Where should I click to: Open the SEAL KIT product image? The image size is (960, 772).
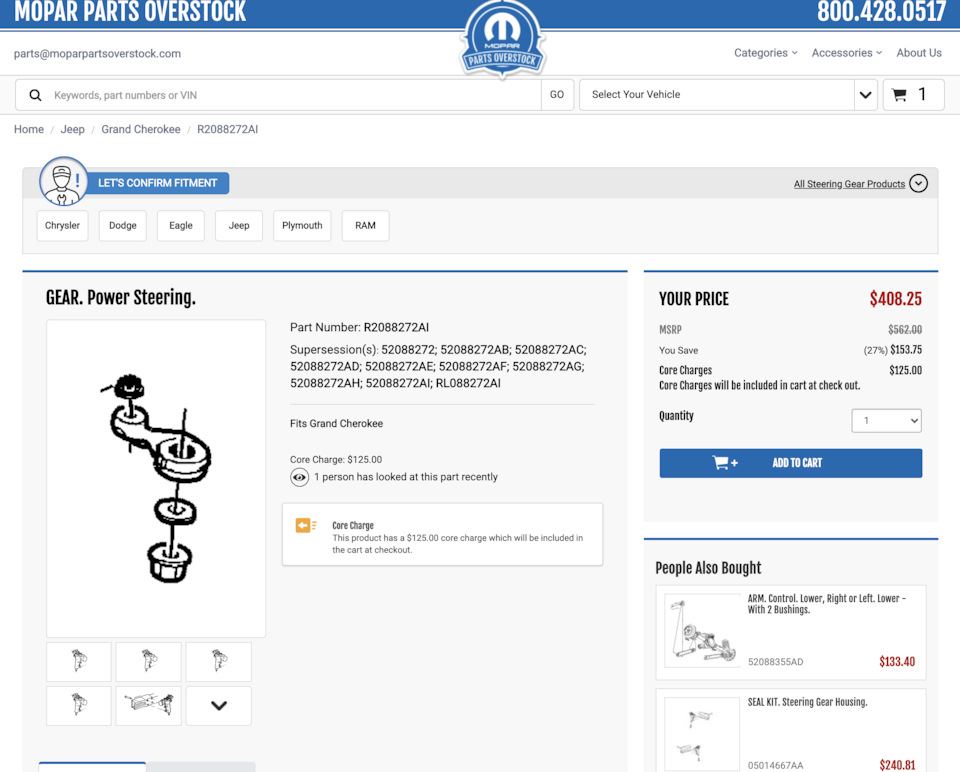tap(702, 734)
